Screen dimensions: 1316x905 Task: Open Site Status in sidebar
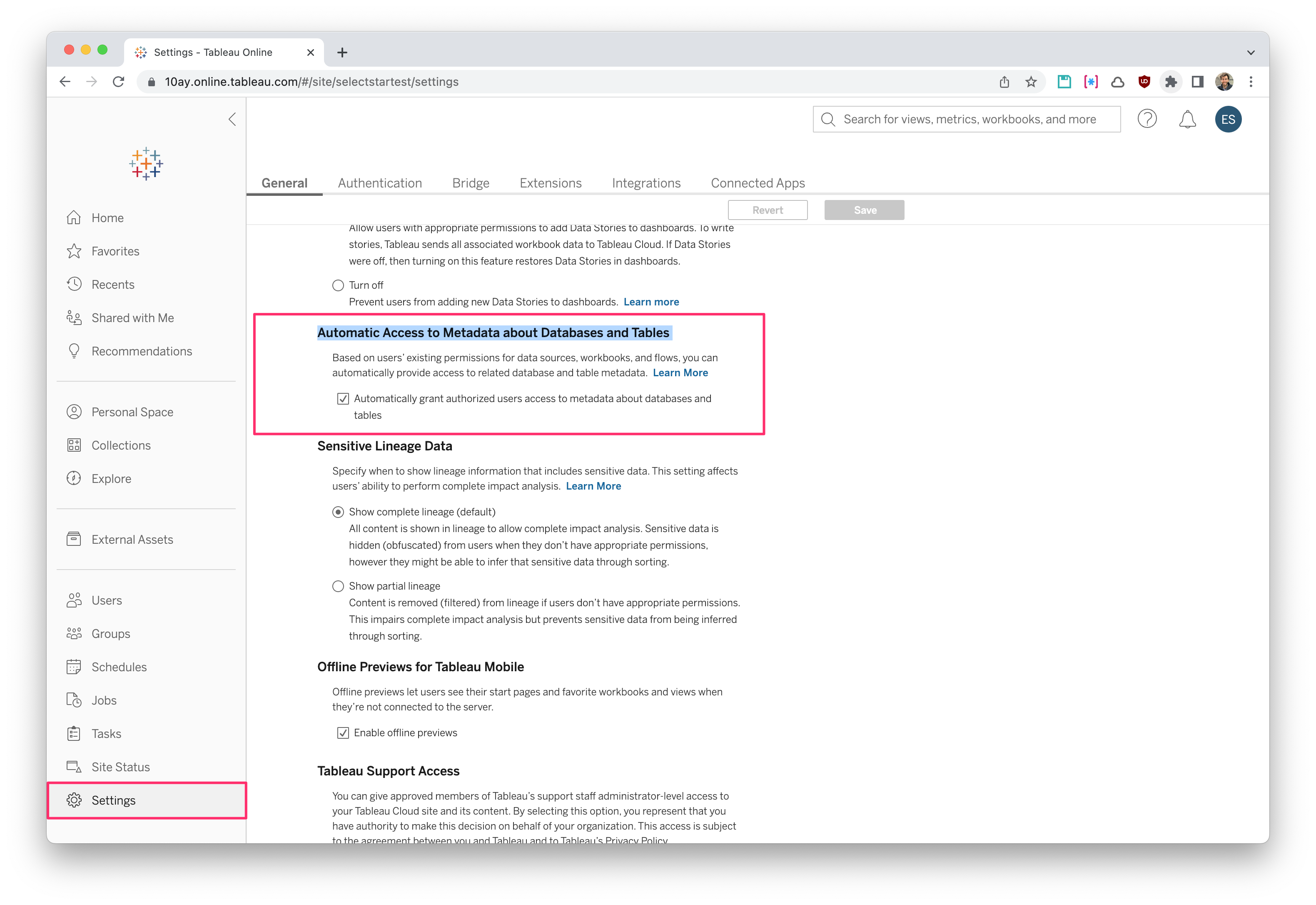(x=121, y=767)
